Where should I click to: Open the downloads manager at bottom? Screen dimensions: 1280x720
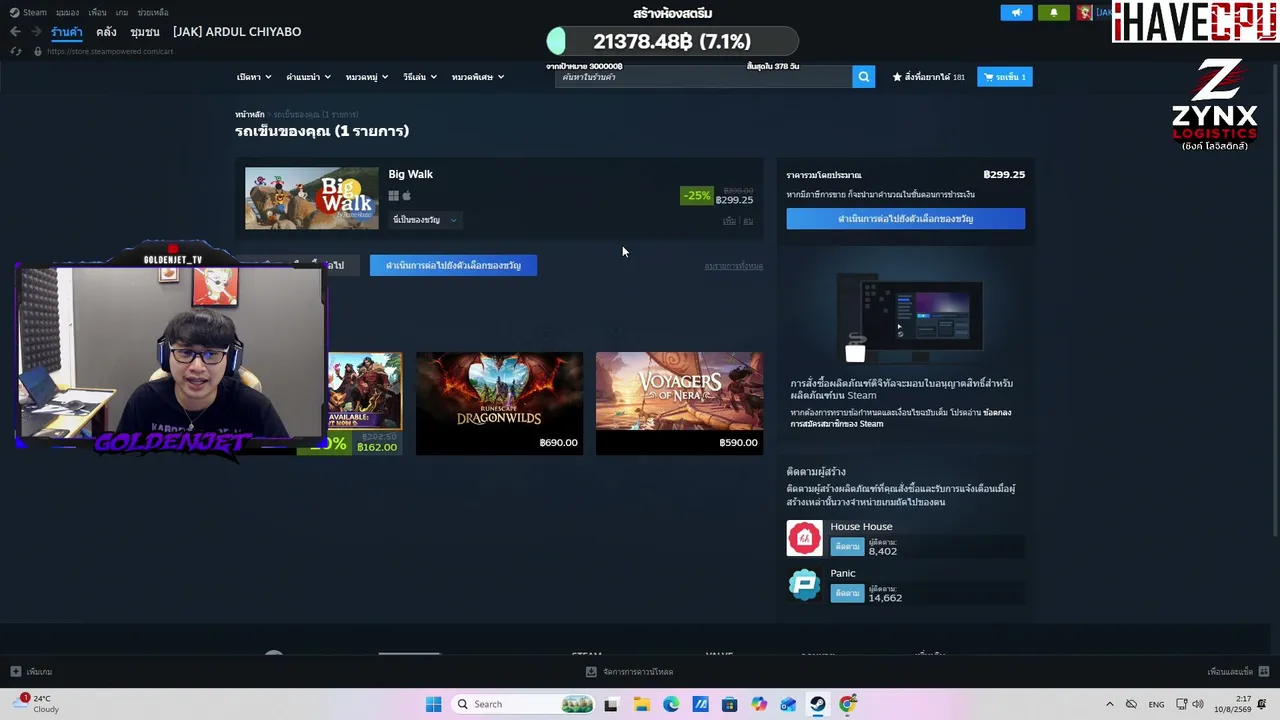(629, 672)
